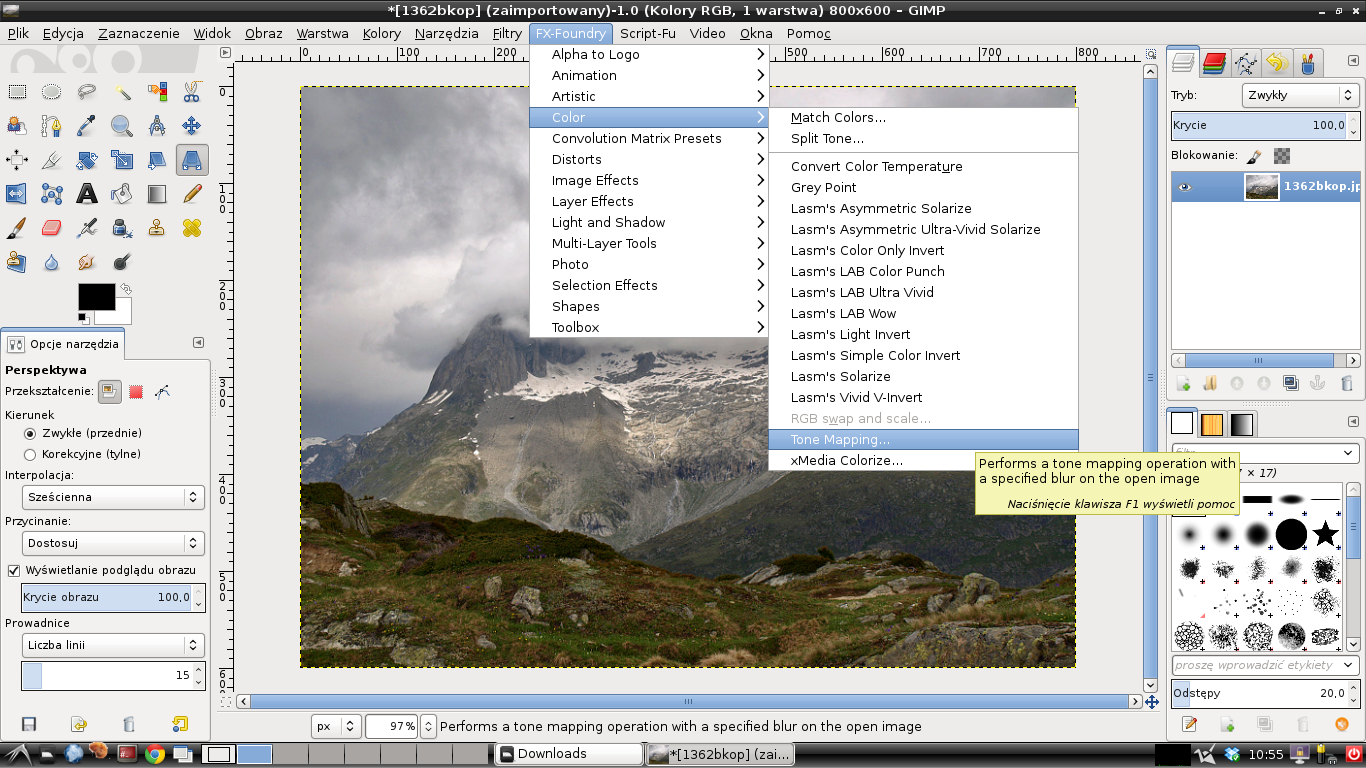
Task: Open the Tryb mode dropdown Zwykły
Action: [1299, 95]
